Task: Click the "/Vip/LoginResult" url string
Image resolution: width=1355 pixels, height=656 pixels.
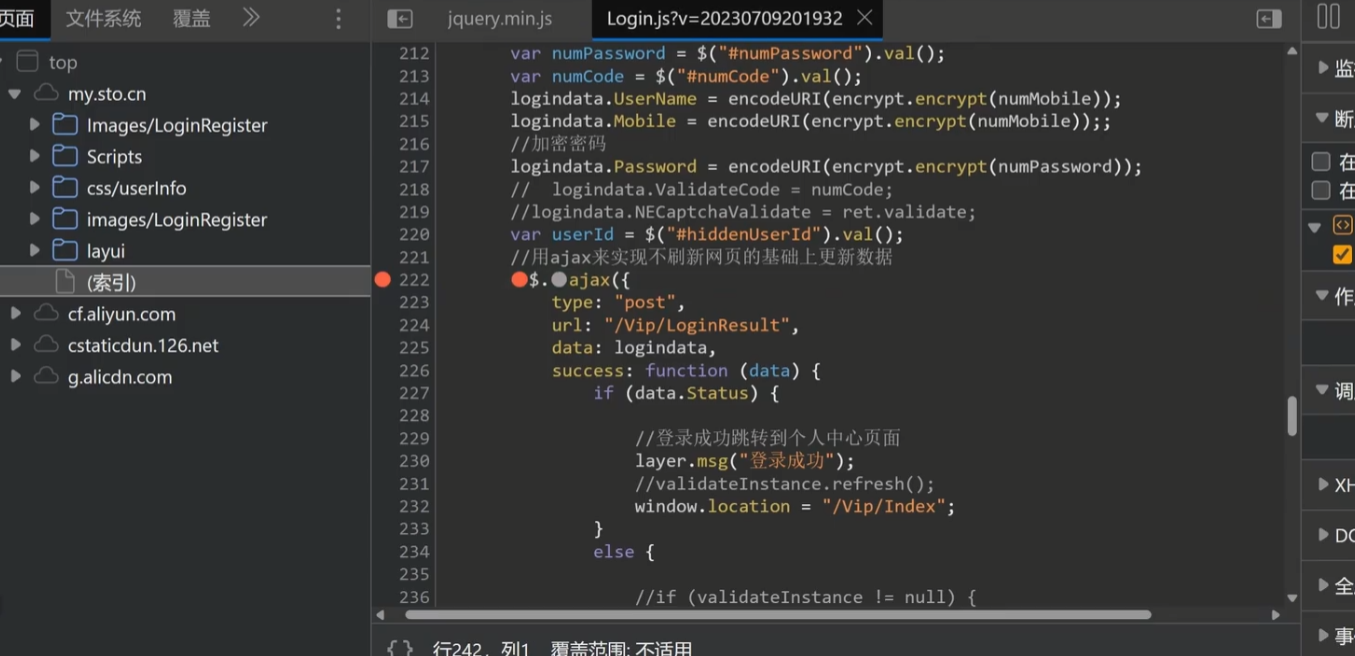Action: coord(696,325)
